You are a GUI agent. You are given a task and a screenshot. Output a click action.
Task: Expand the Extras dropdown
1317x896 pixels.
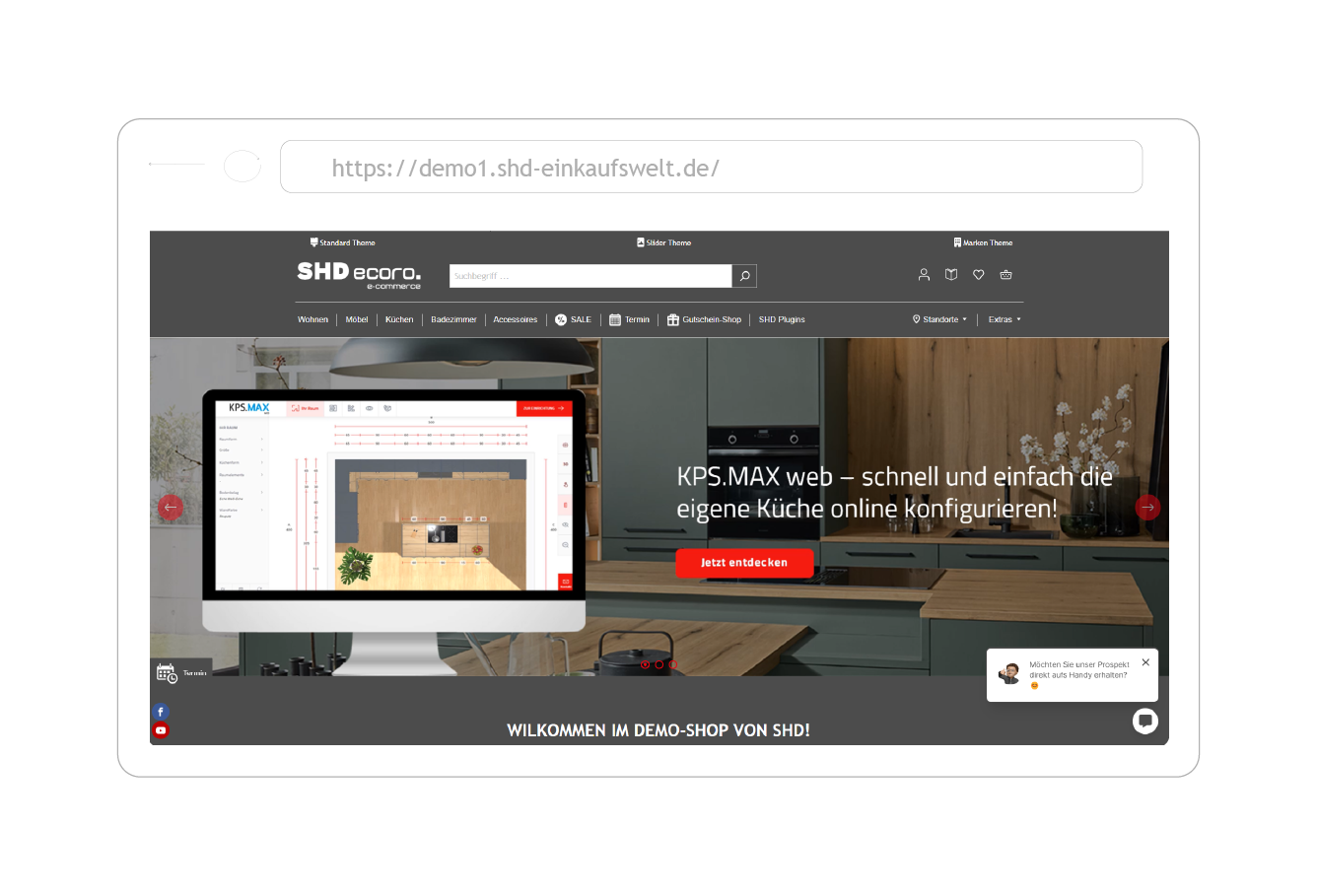(x=1005, y=319)
